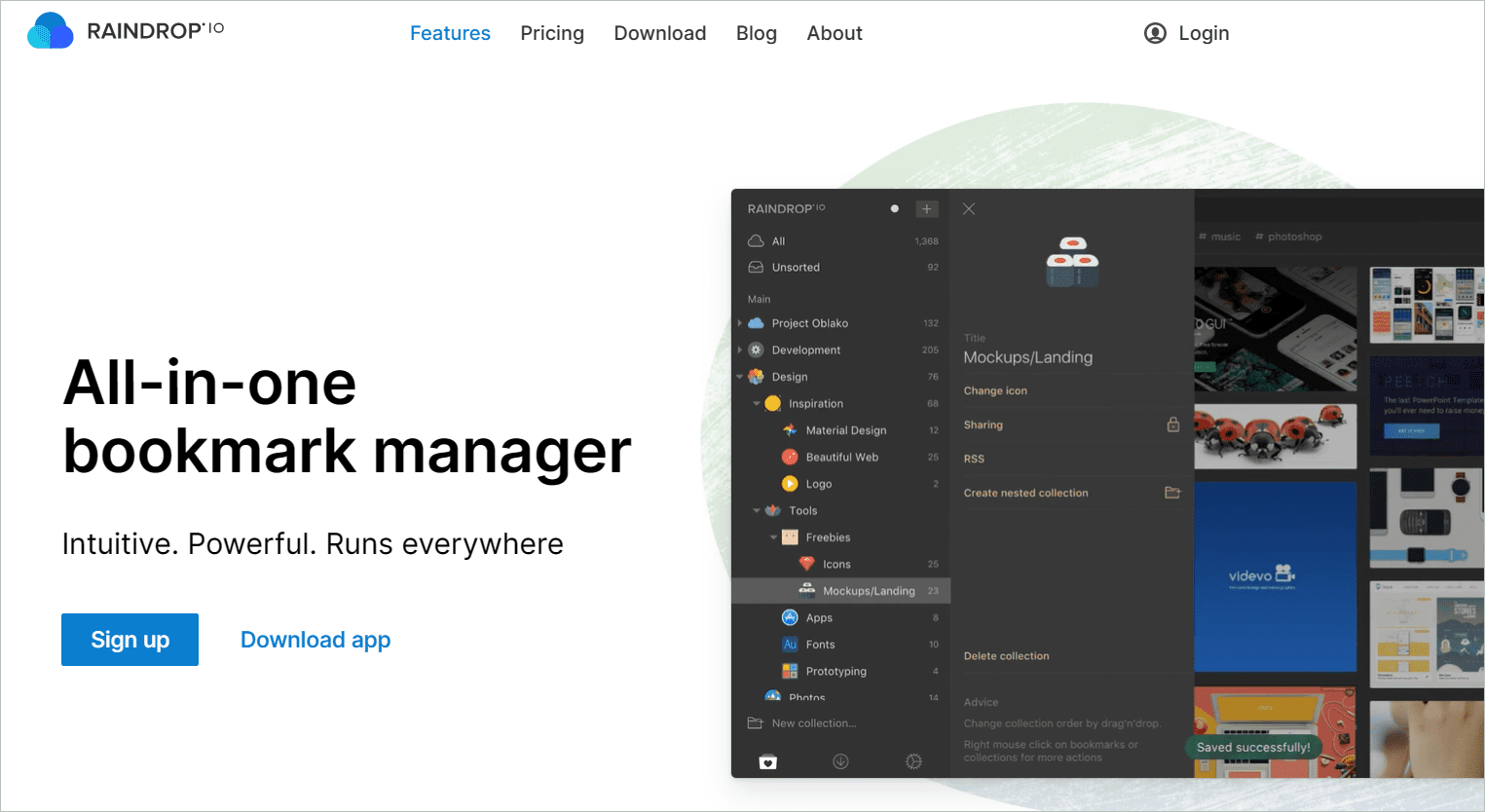This screenshot has height=812, width=1485.
Task: Open the Pricing nav item
Action: (x=552, y=33)
